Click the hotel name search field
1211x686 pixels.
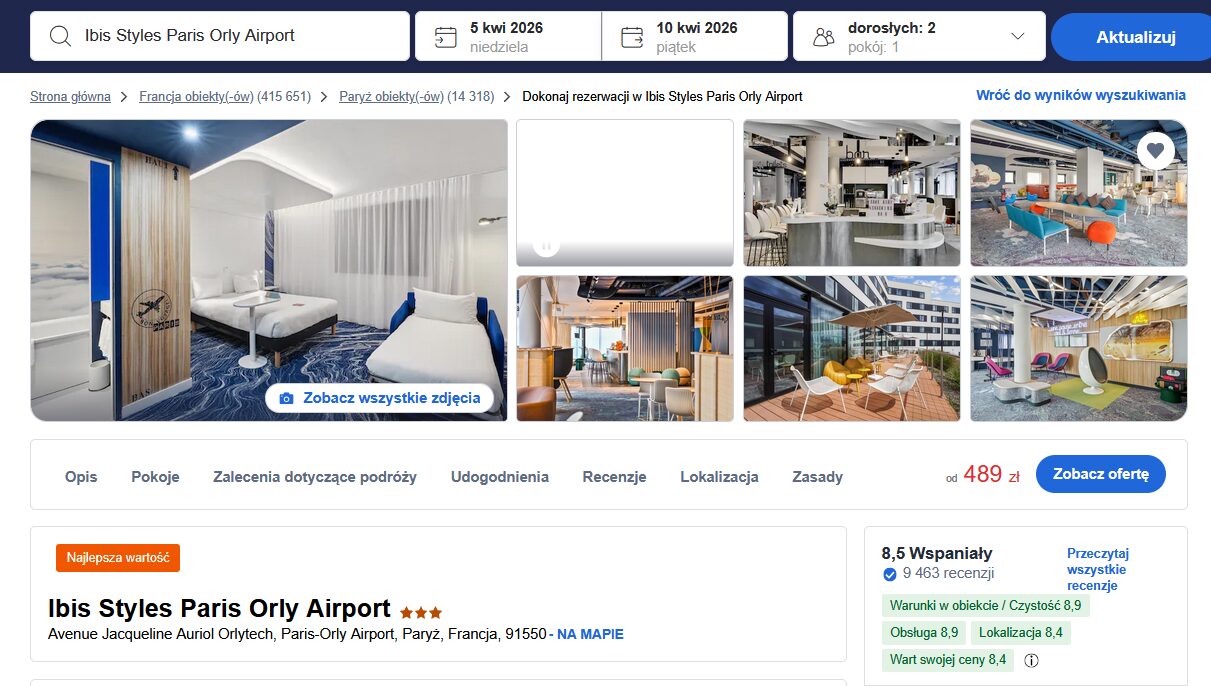(x=220, y=36)
